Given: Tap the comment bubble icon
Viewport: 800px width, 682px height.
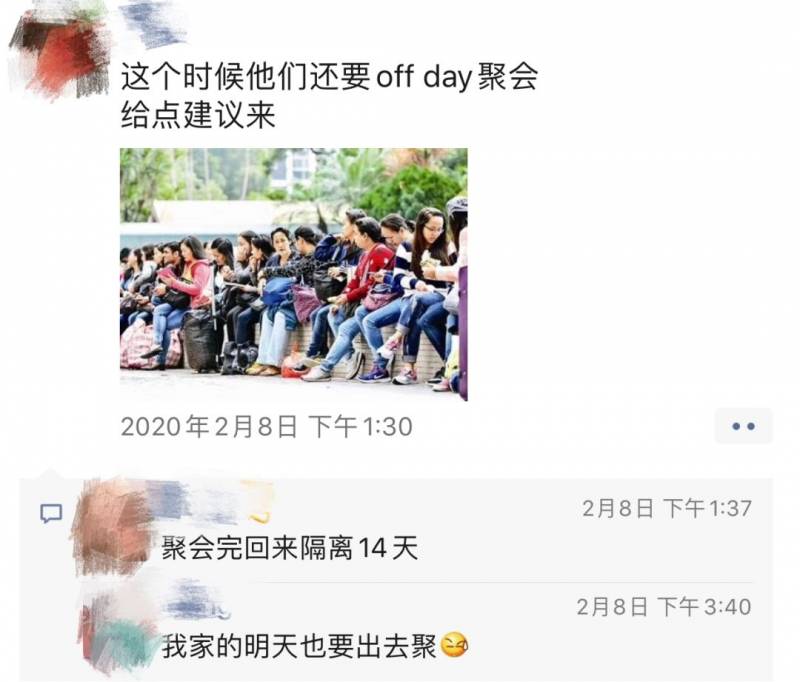Looking at the screenshot, I should 51,513.
